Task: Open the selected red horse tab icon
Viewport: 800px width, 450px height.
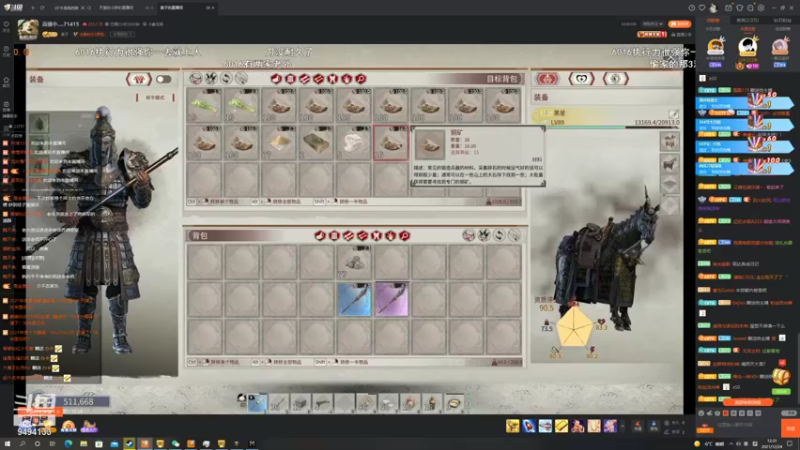Action: coord(547,79)
